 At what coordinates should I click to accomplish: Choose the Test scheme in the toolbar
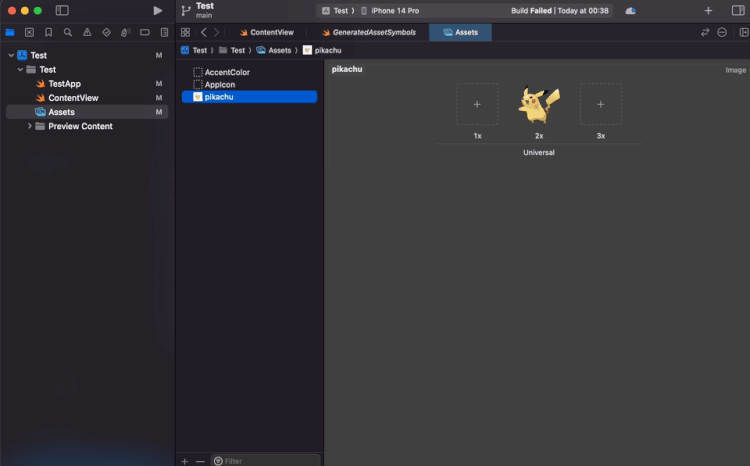pos(336,11)
